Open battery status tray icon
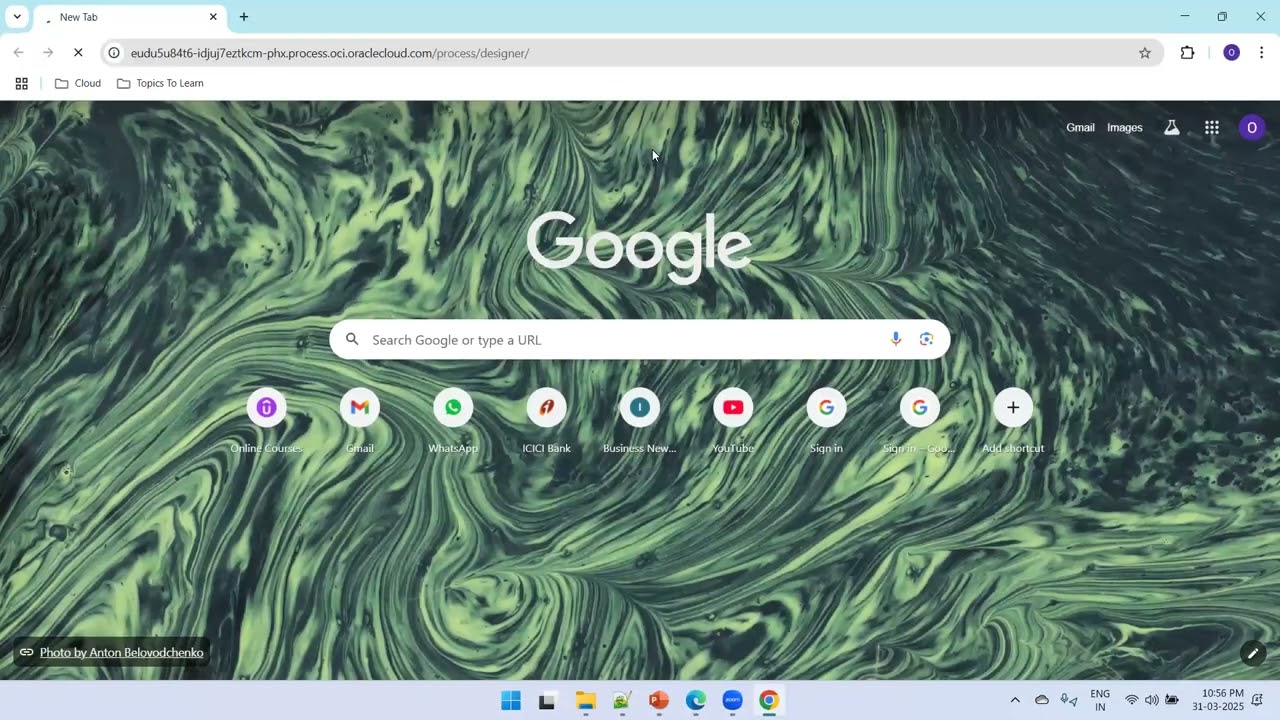This screenshot has width=1280, height=720. [1172, 700]
